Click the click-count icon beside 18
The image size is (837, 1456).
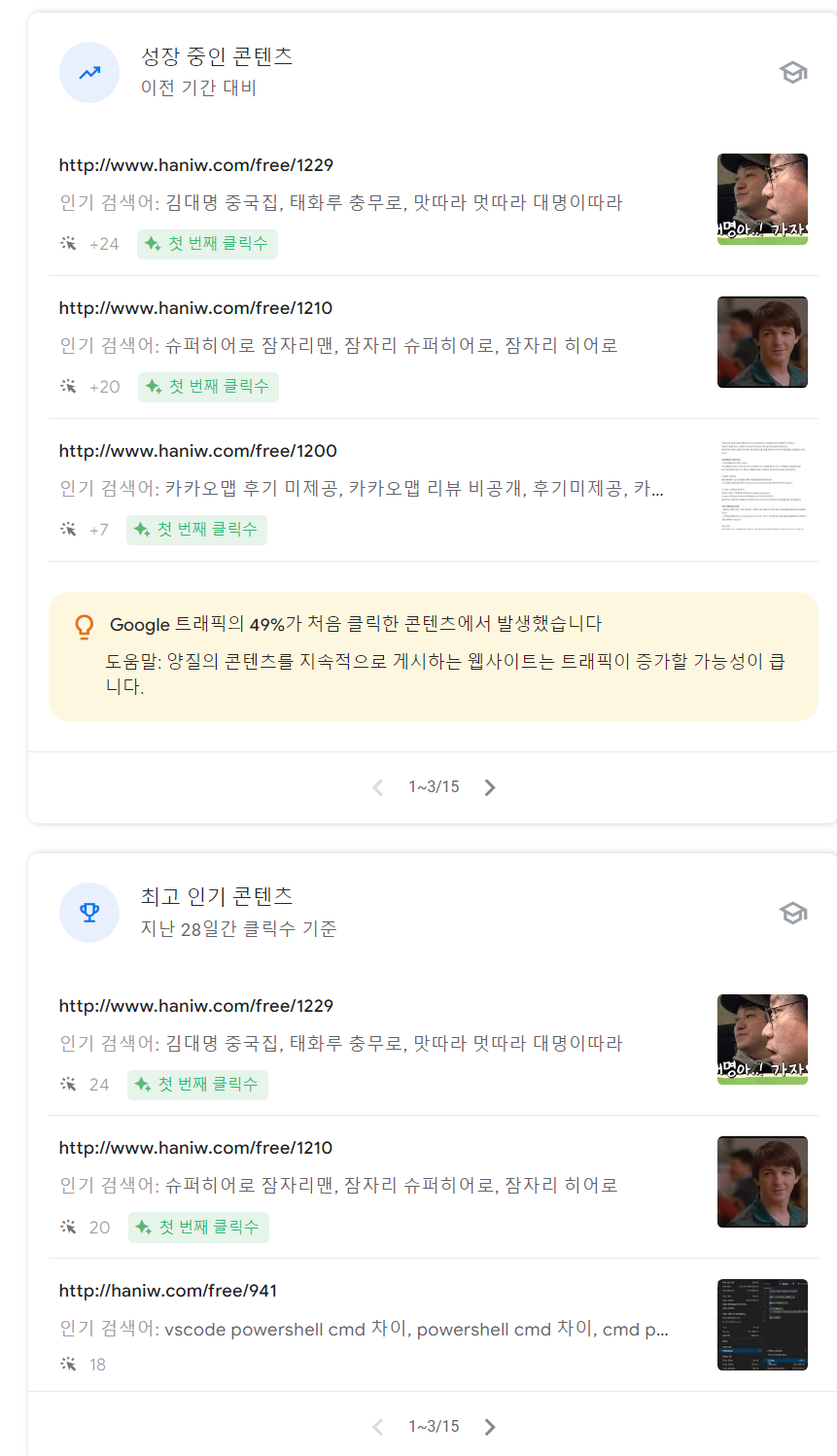tap(68, 1364)
